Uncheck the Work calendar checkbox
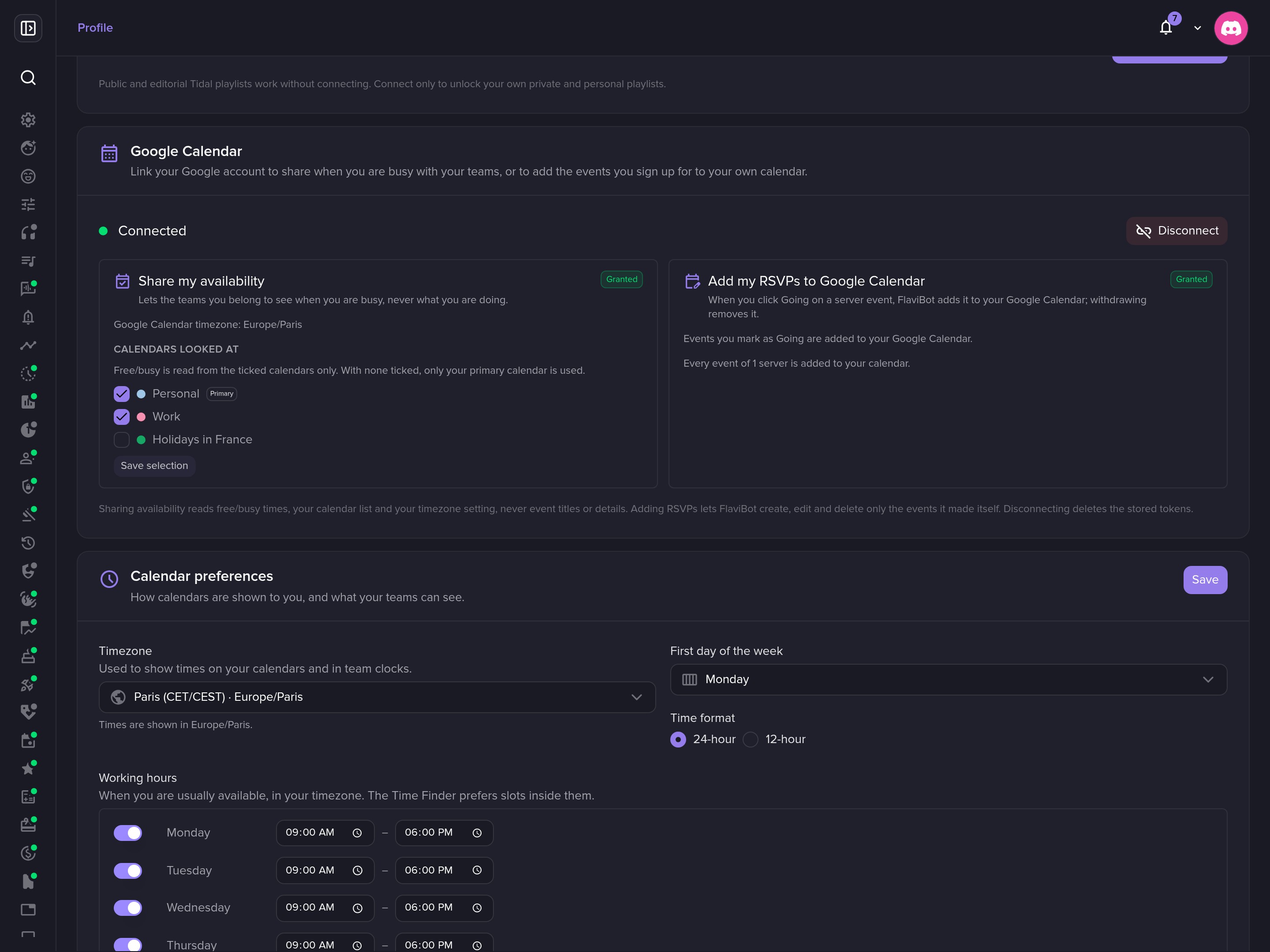 click(121, 416)
